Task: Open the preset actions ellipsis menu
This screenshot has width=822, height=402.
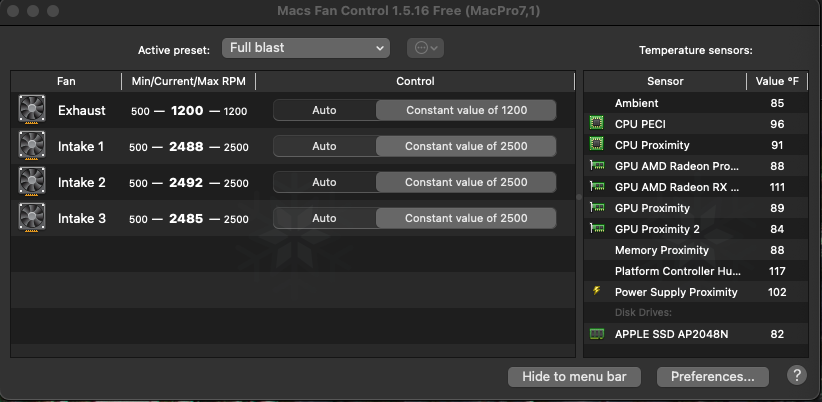Action: [425, 48]
